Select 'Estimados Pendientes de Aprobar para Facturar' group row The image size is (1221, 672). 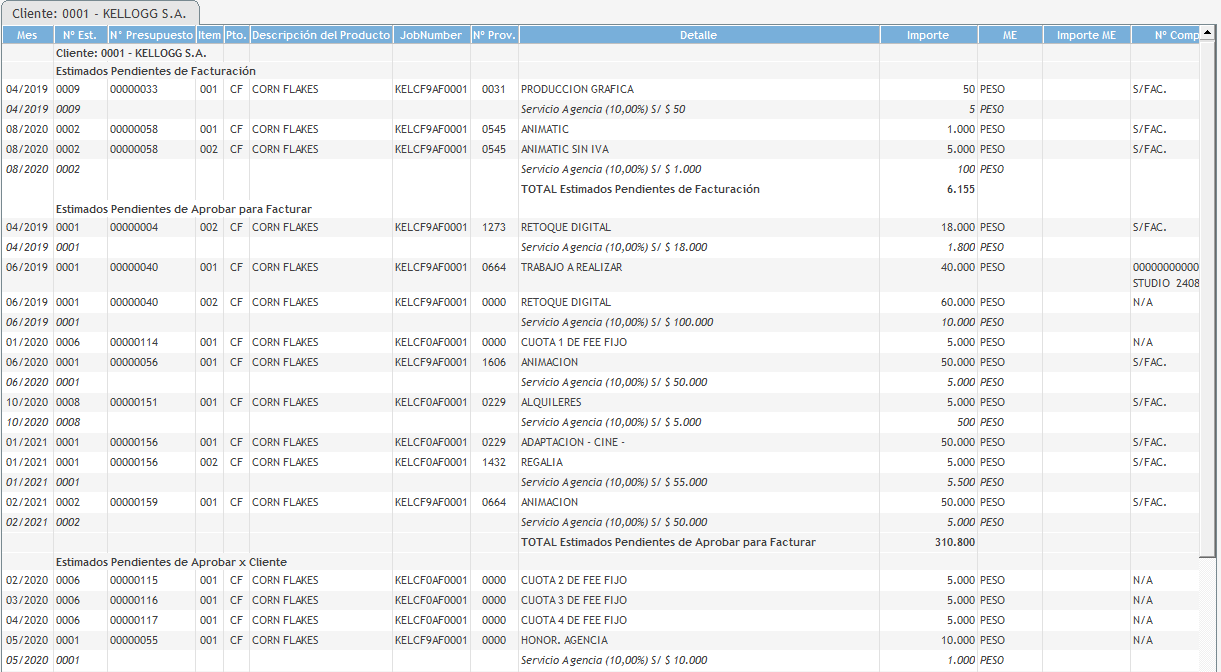point(184,209)
